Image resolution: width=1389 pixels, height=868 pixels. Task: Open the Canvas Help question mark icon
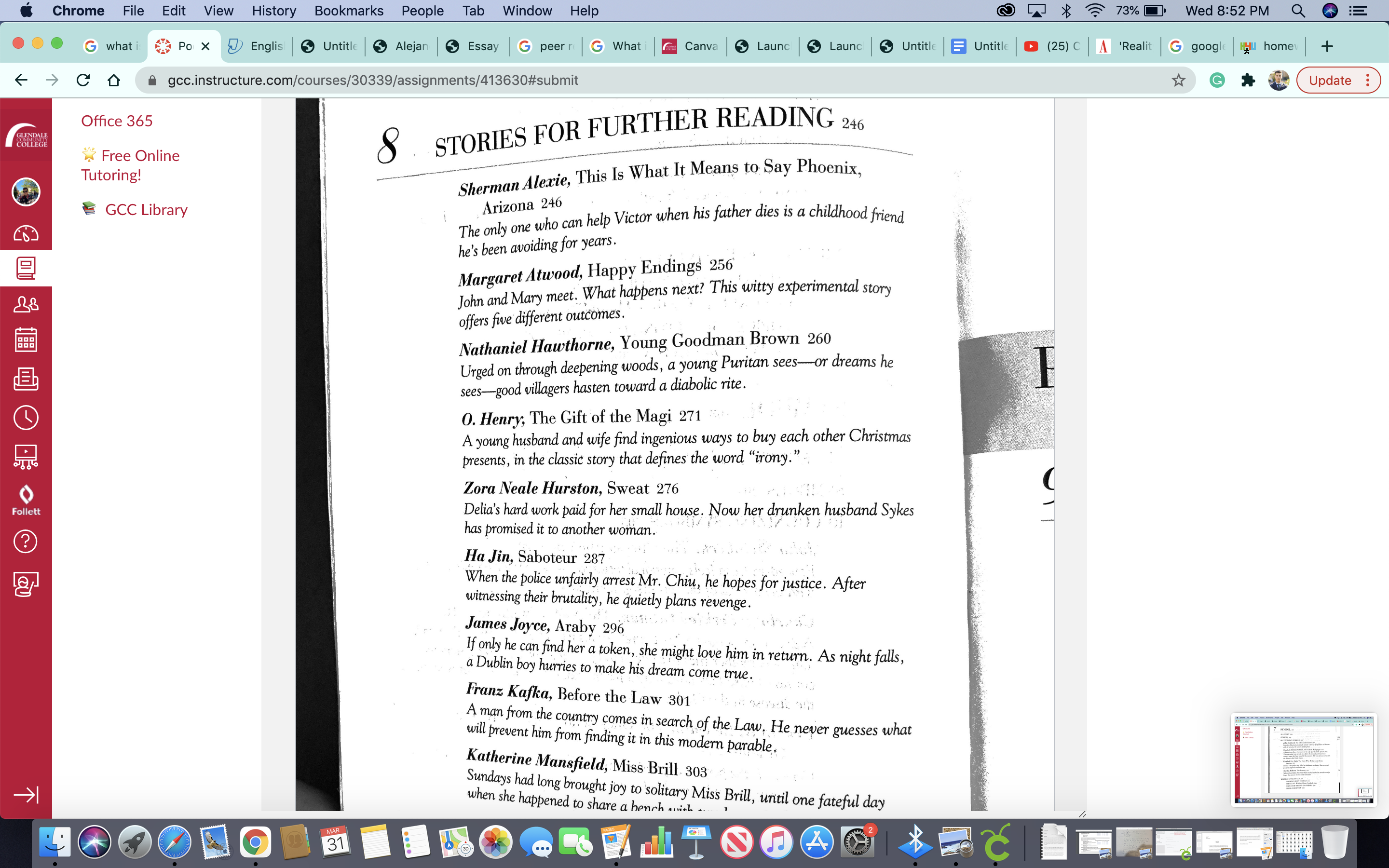(26, 542)
